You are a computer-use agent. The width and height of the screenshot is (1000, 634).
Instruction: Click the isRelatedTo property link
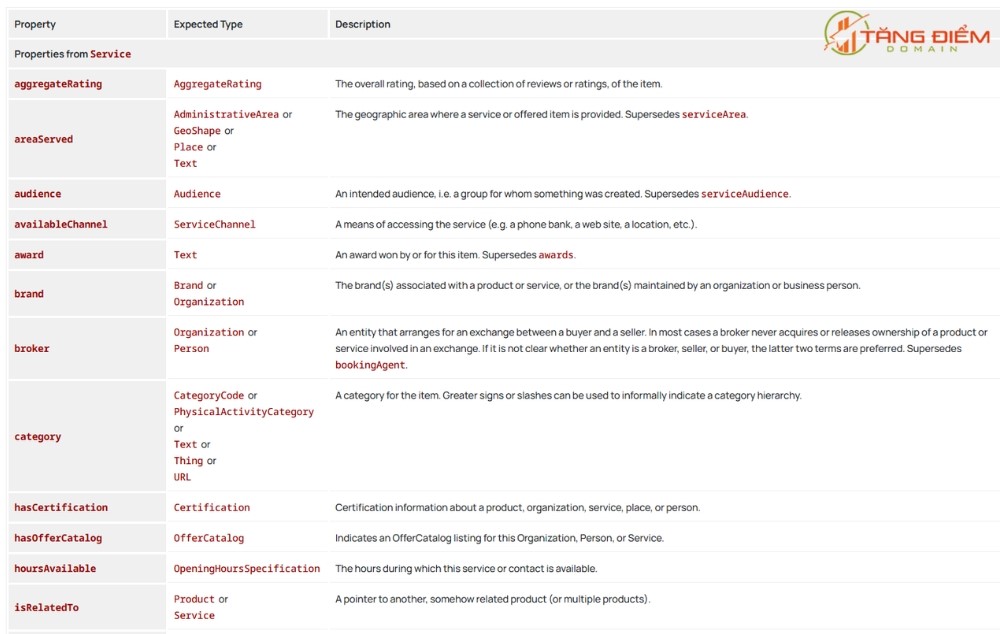(47, 608)
